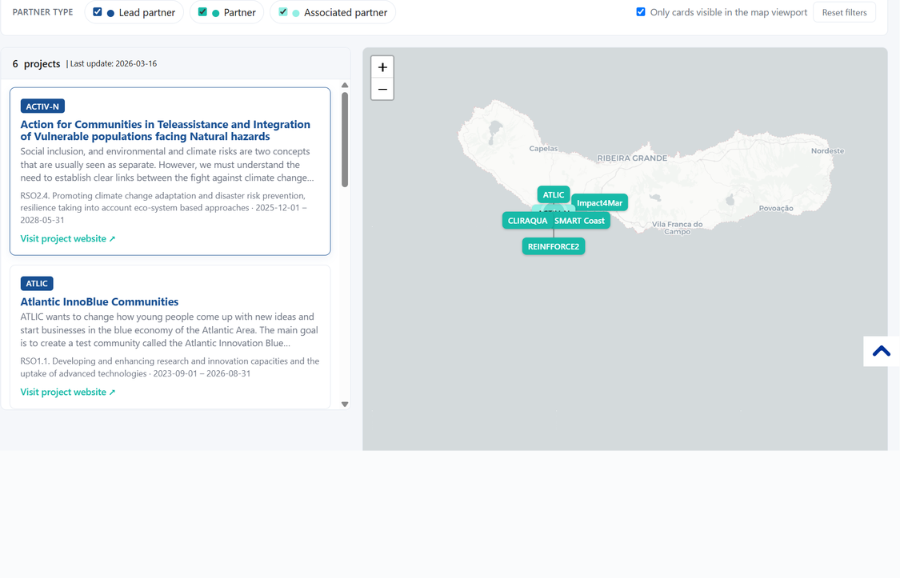
Task: Click the Nordeste map label
Action: click(x=827, y=151)
